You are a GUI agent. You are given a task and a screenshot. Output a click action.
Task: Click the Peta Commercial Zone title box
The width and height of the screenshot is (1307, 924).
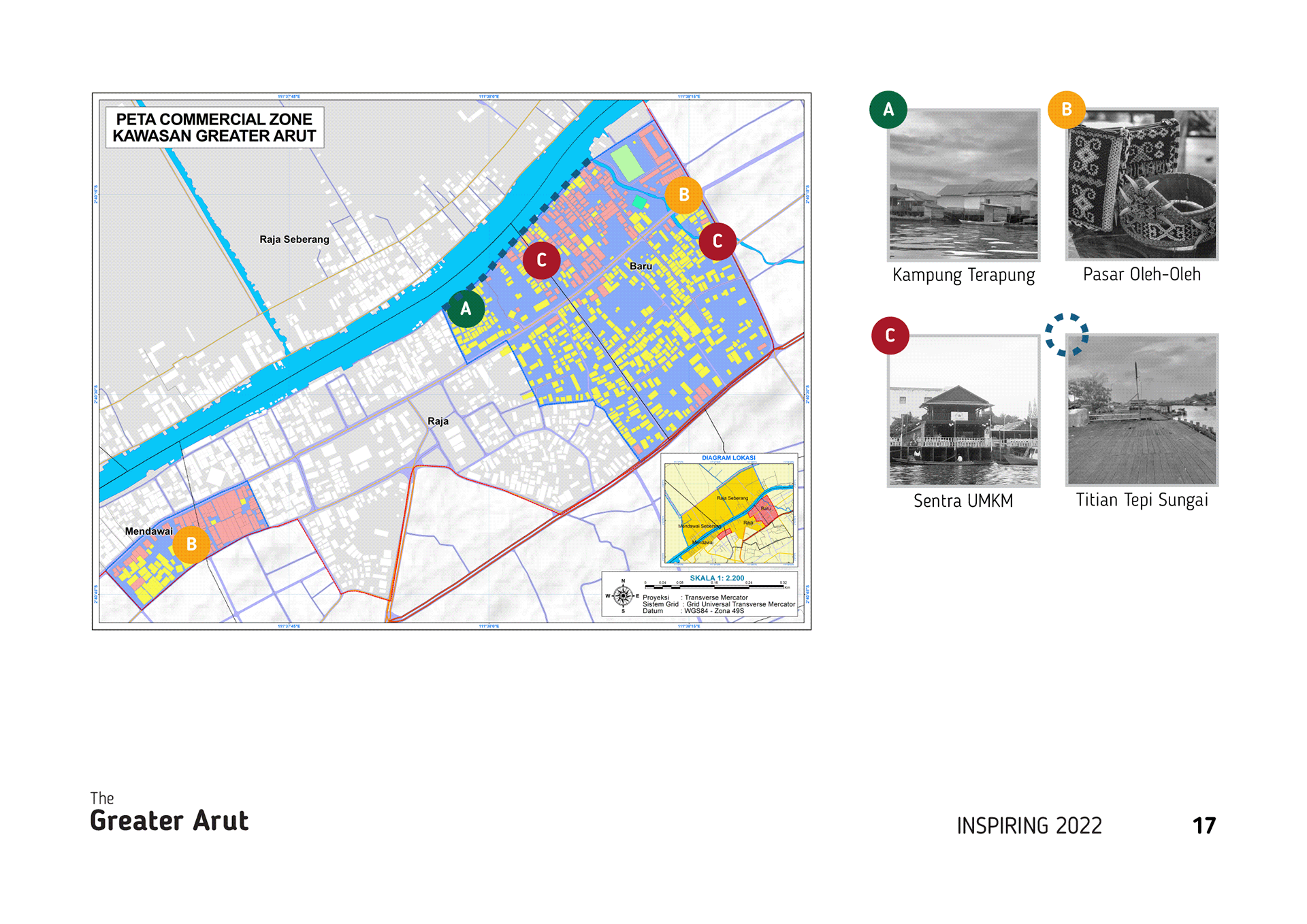[x=214, y=127]
